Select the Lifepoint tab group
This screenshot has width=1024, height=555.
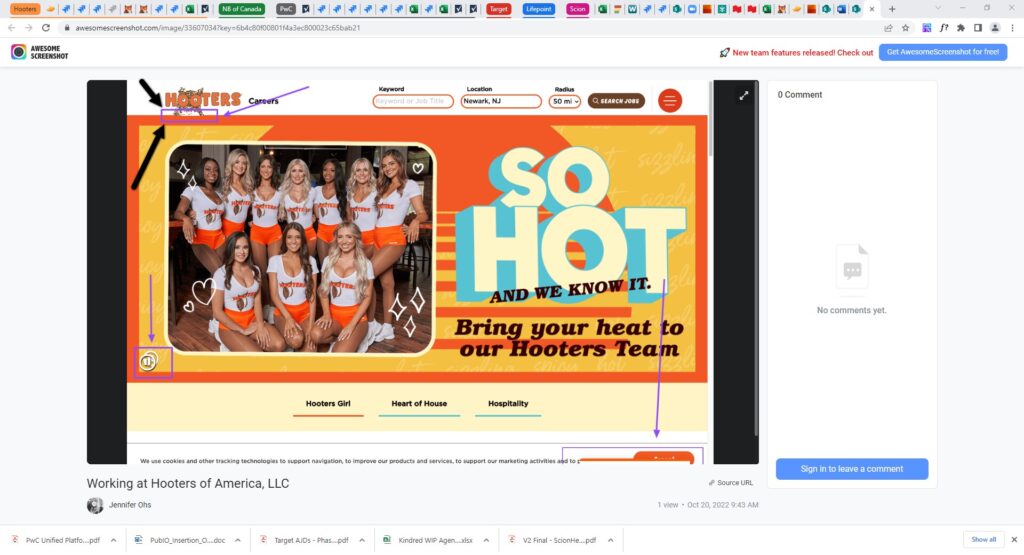click(539, 9)
